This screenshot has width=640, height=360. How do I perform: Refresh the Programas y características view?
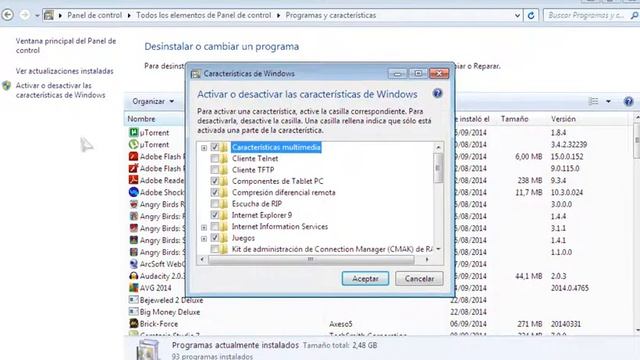(x=531, y=16)
